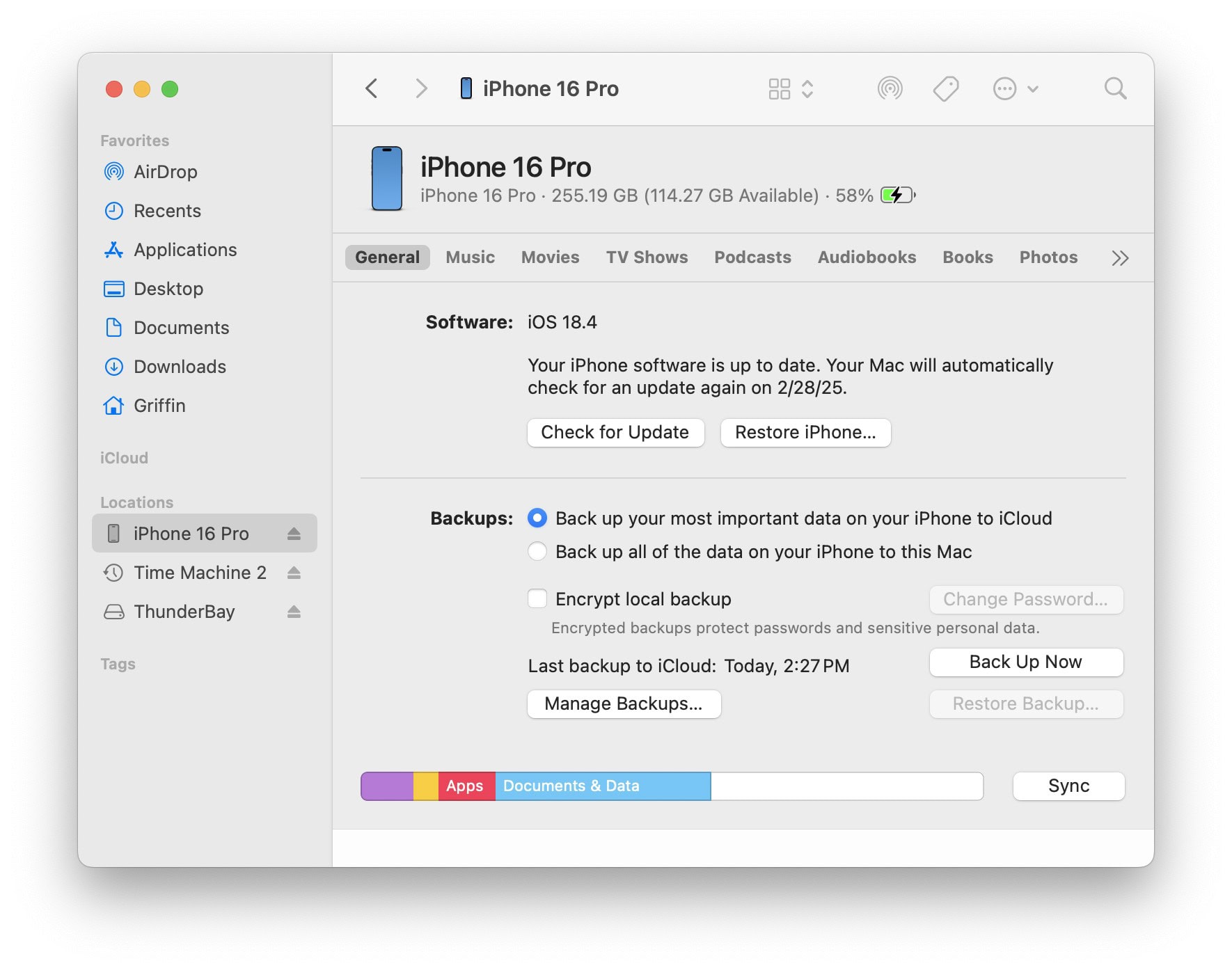Eject the ThunderBay drive

pyautogui.click(x=294, y=612)
